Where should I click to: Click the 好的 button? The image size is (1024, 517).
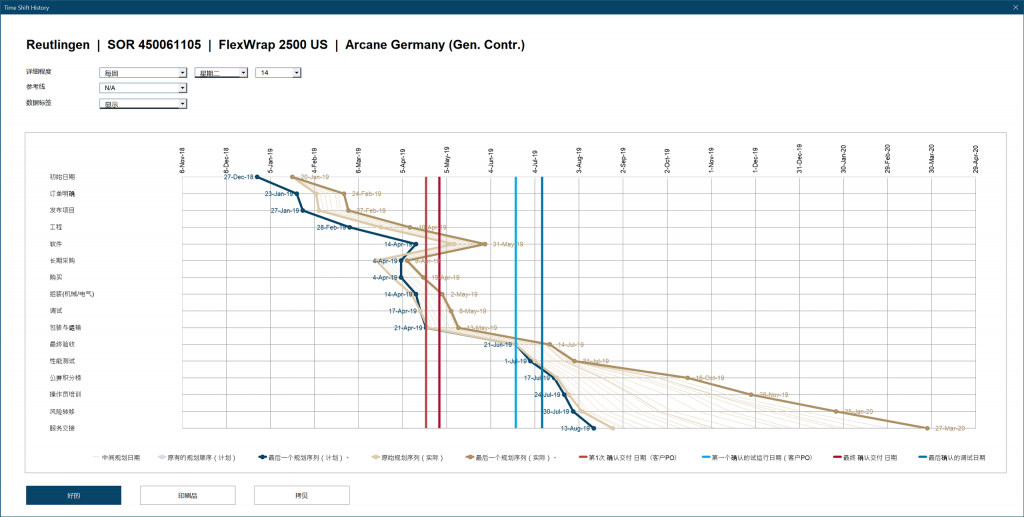(x=73, y=495)
